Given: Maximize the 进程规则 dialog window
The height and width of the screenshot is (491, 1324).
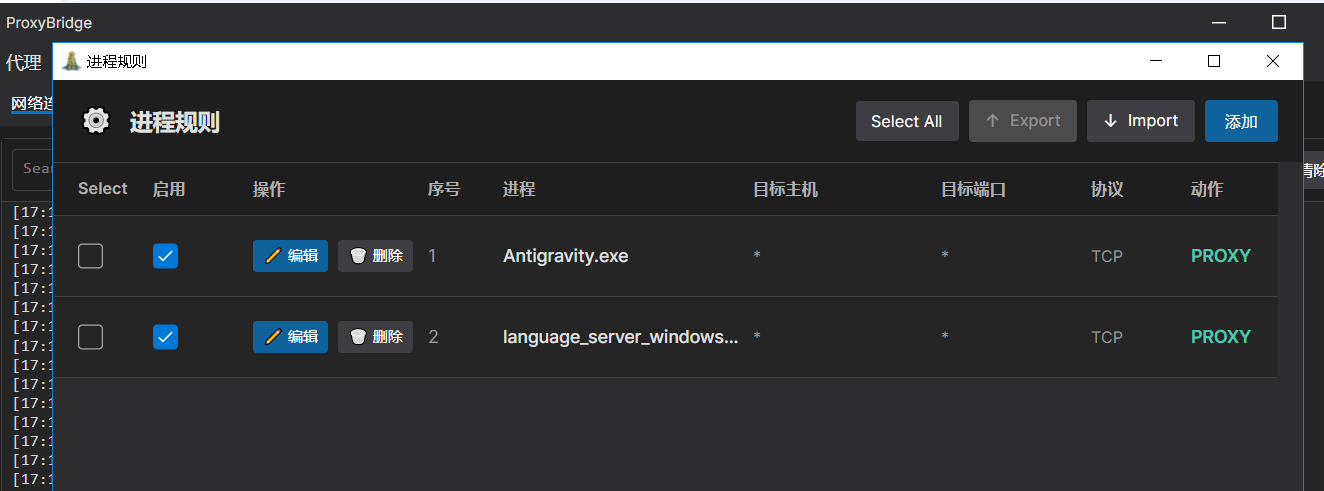Looking at the screenshot, I should click(x=1214, y=61).
